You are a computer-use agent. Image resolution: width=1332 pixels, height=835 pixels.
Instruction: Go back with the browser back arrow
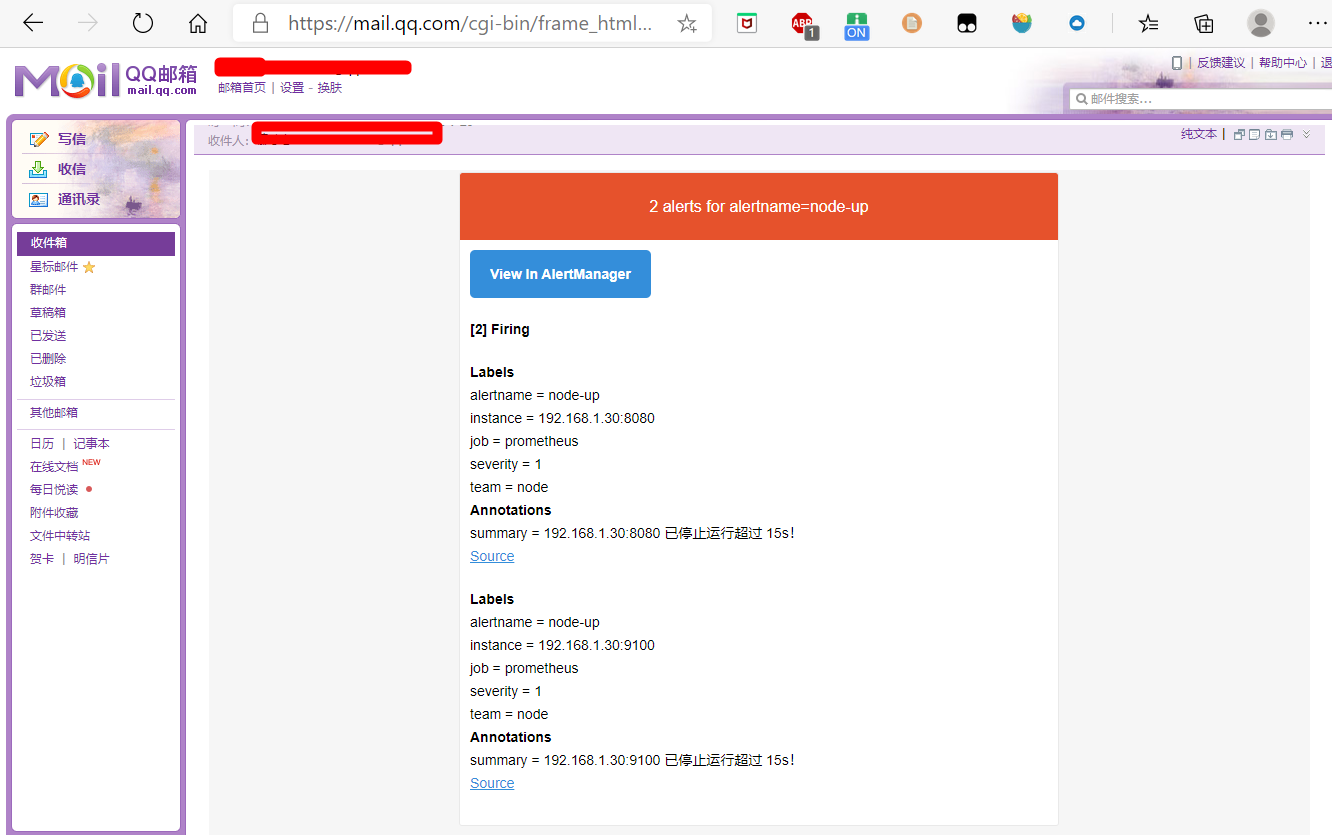(33, 23)
